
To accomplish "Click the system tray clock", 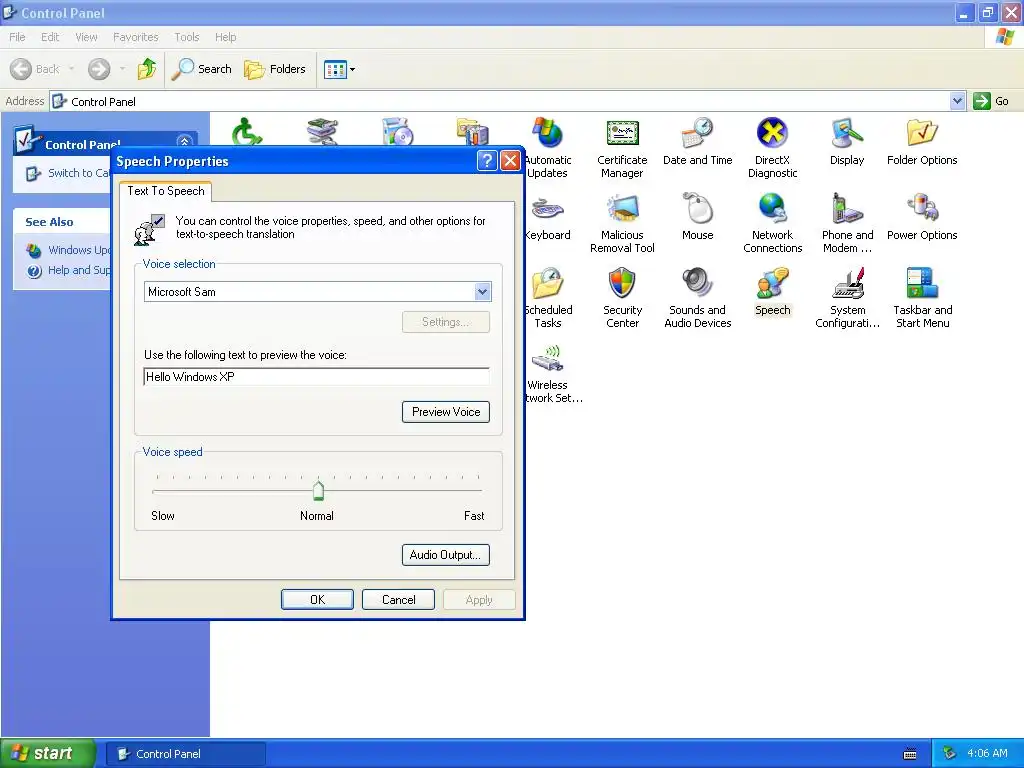I will tap(987, 753).
